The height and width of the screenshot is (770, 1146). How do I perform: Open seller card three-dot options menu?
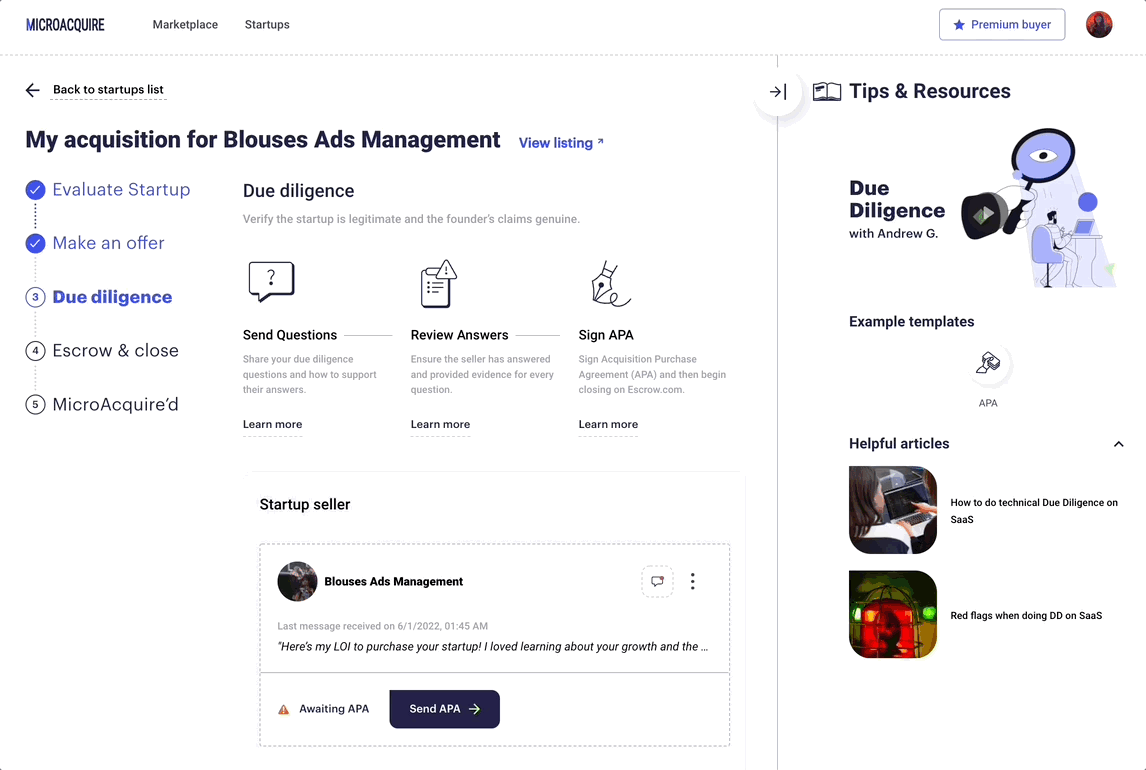693,582
